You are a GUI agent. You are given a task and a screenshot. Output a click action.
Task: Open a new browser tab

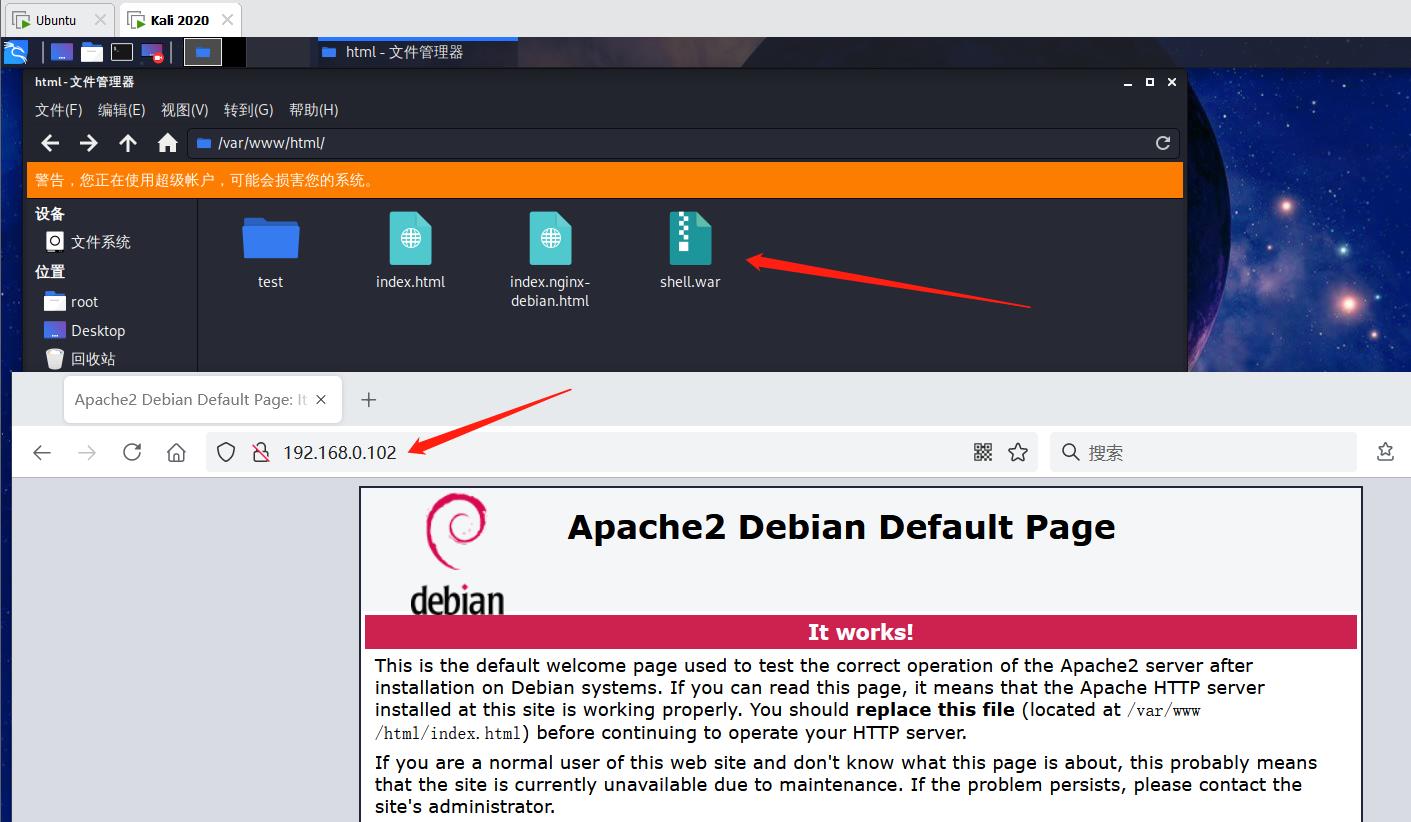click(x=369, y=400)
